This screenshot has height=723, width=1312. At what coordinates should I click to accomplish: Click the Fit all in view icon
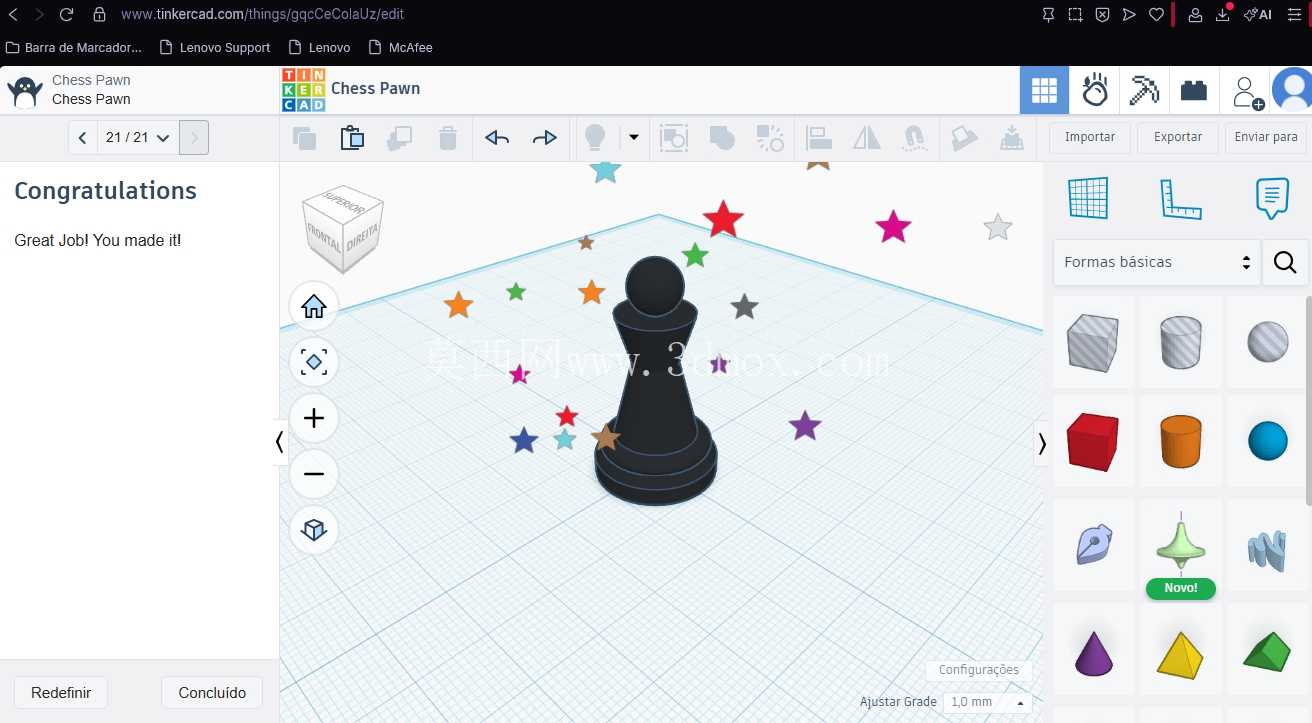pos(314,362)
